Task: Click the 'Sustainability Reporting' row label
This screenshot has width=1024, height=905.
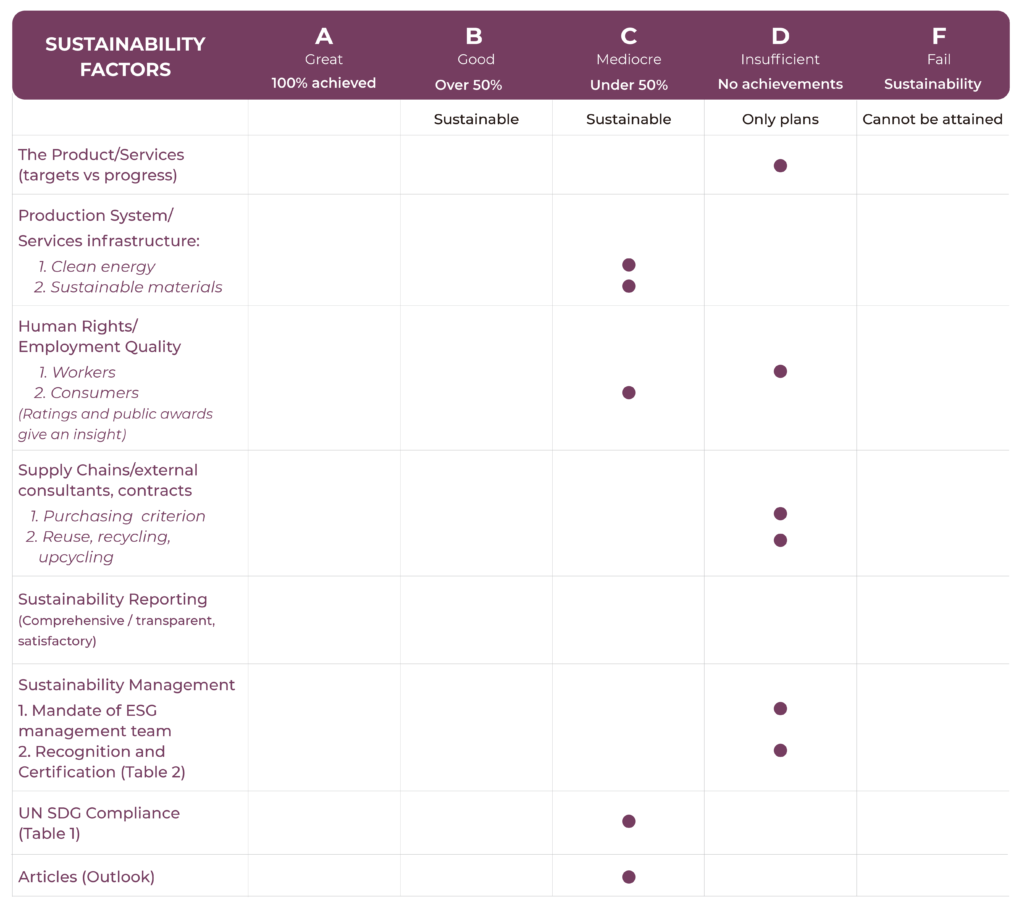Action: [113, 600]
